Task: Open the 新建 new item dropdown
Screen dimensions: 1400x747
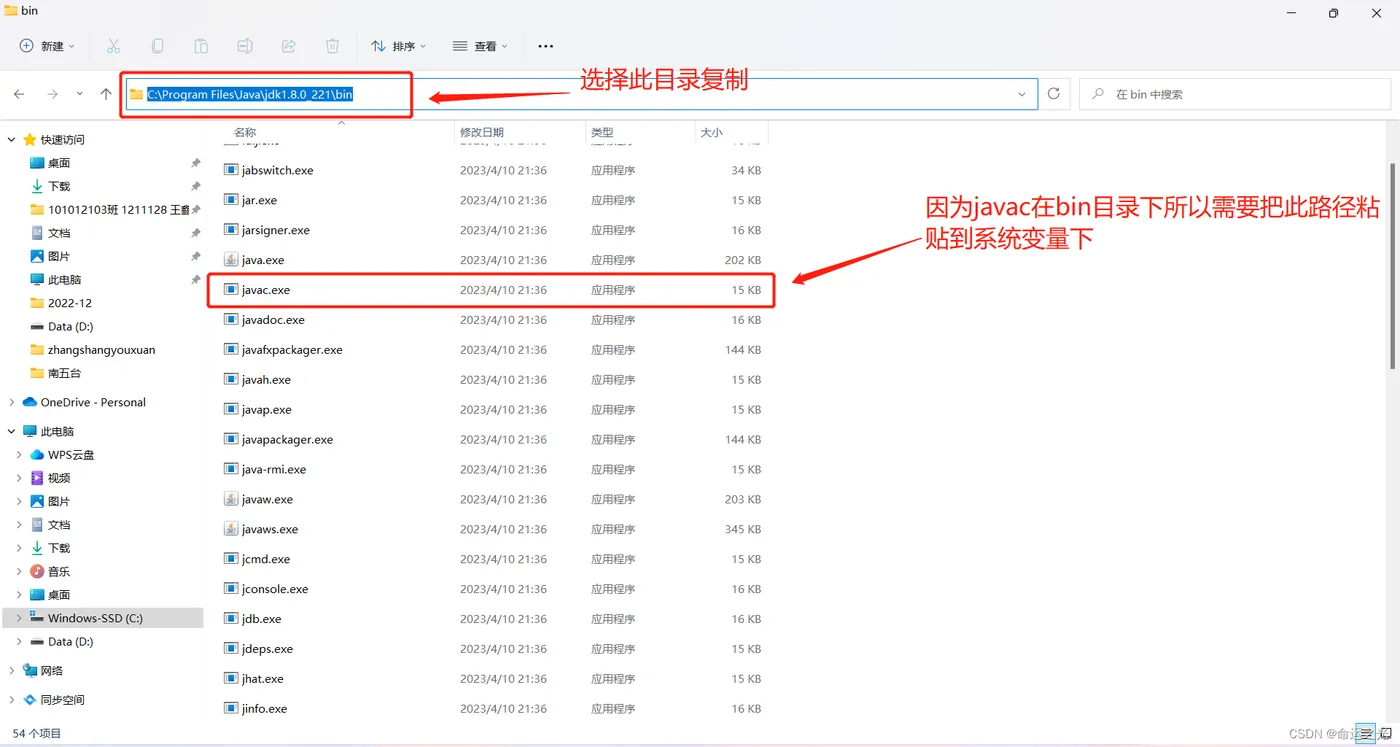Action: tap(47, 46)
